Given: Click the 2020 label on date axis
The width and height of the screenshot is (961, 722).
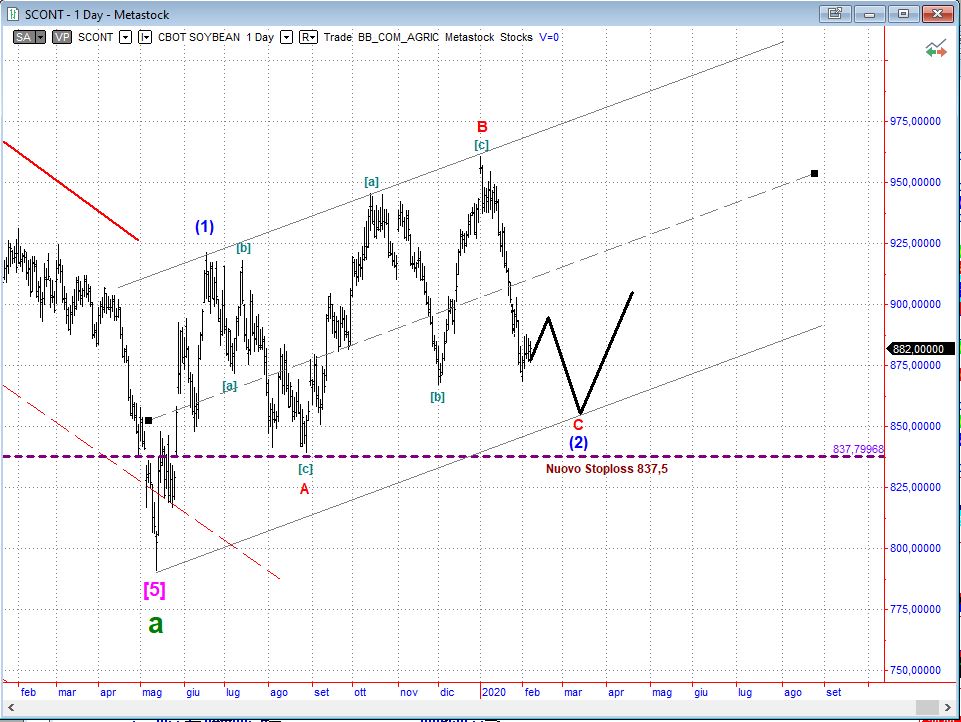Looking at the screenshot, I should [x=494, y=692].
